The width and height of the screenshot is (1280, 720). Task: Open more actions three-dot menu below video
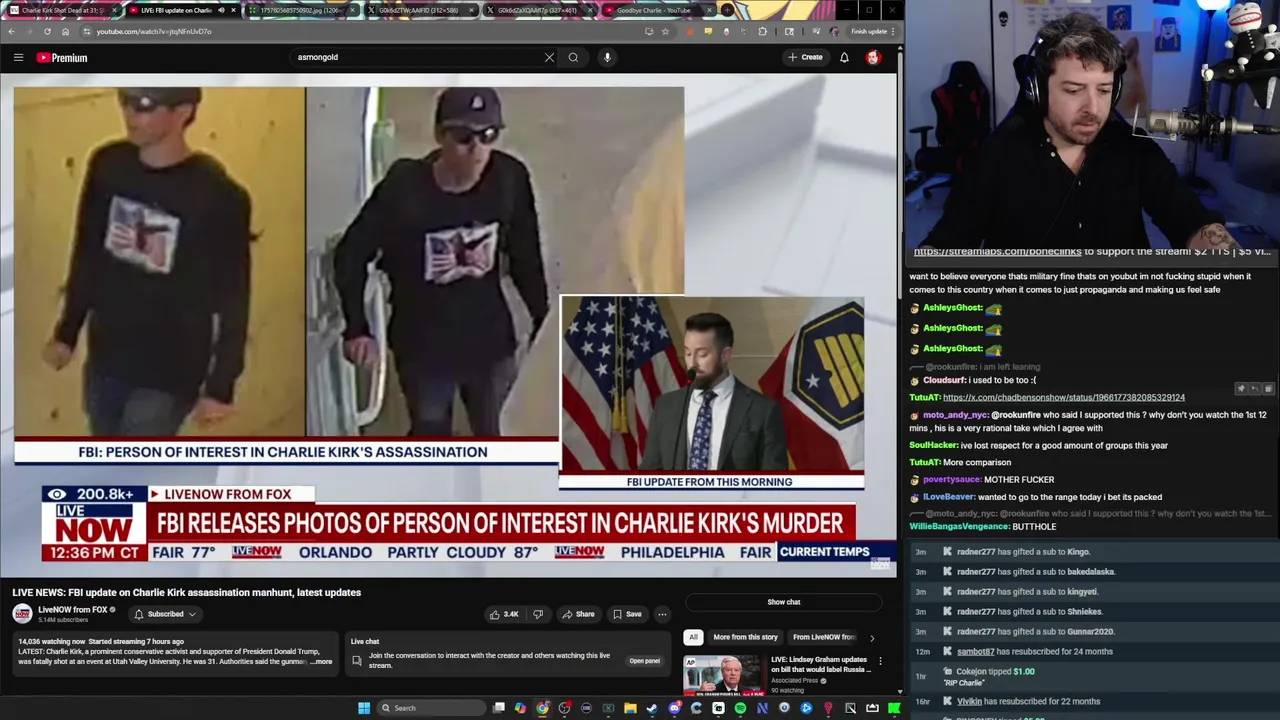662,614
